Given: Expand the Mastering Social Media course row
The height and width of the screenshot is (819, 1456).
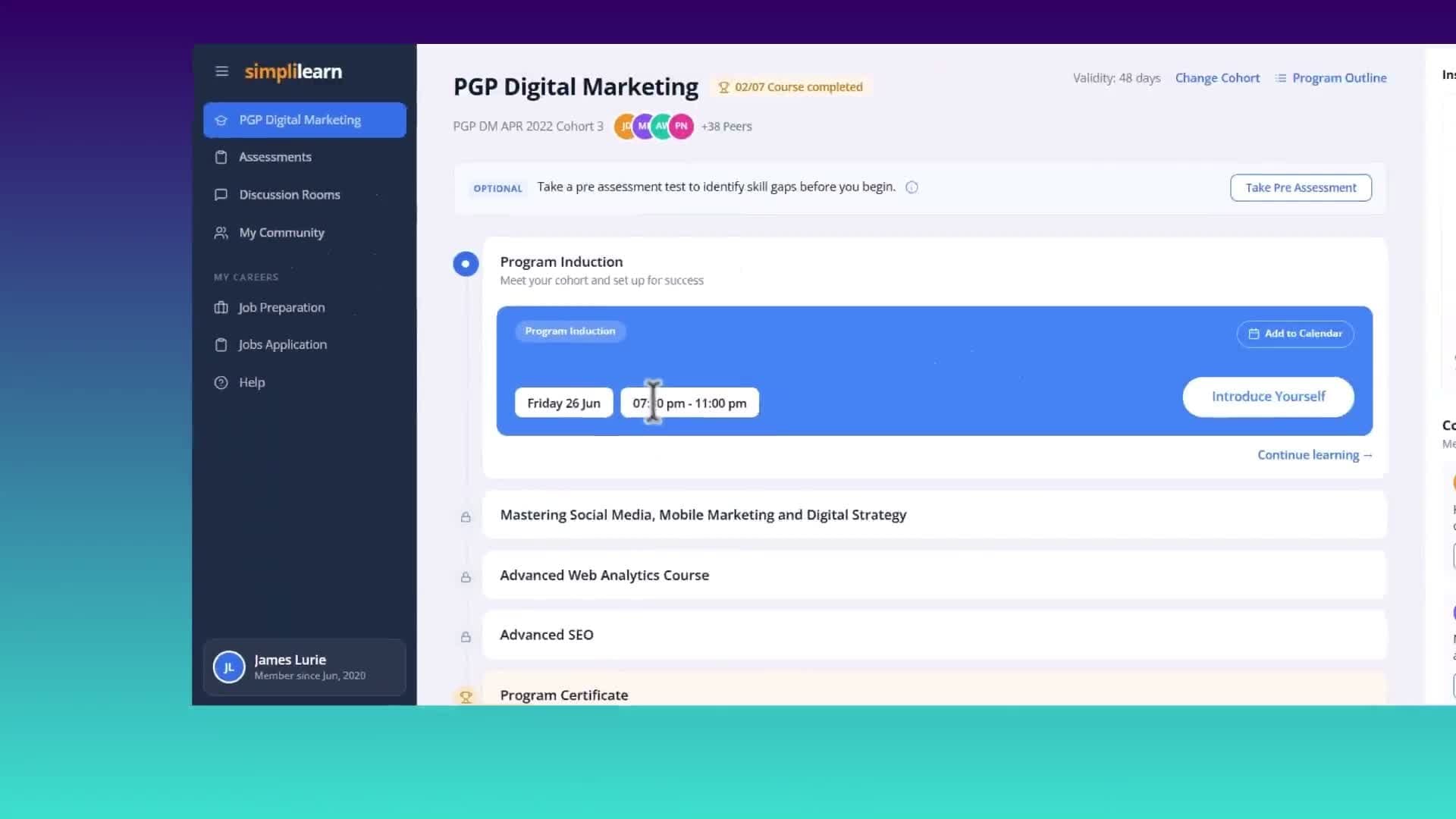Looking at the screenshot, I should click(934, 515).
